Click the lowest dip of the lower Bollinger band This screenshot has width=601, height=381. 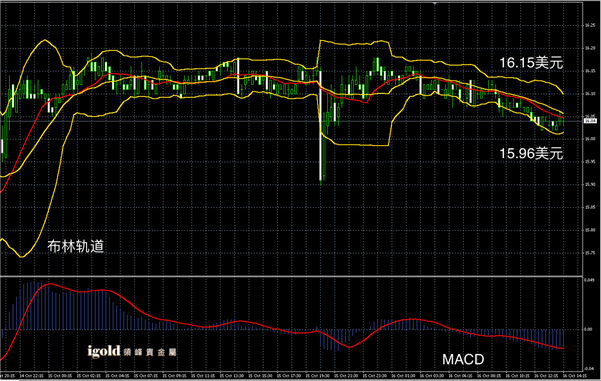(x=22, y=256)
